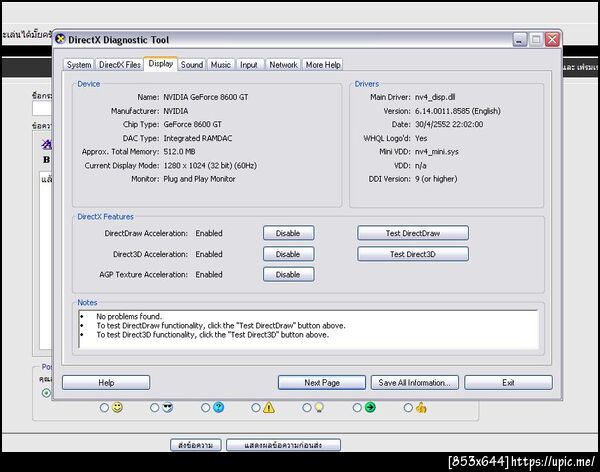Open the Help button

[x=106, y=382]
